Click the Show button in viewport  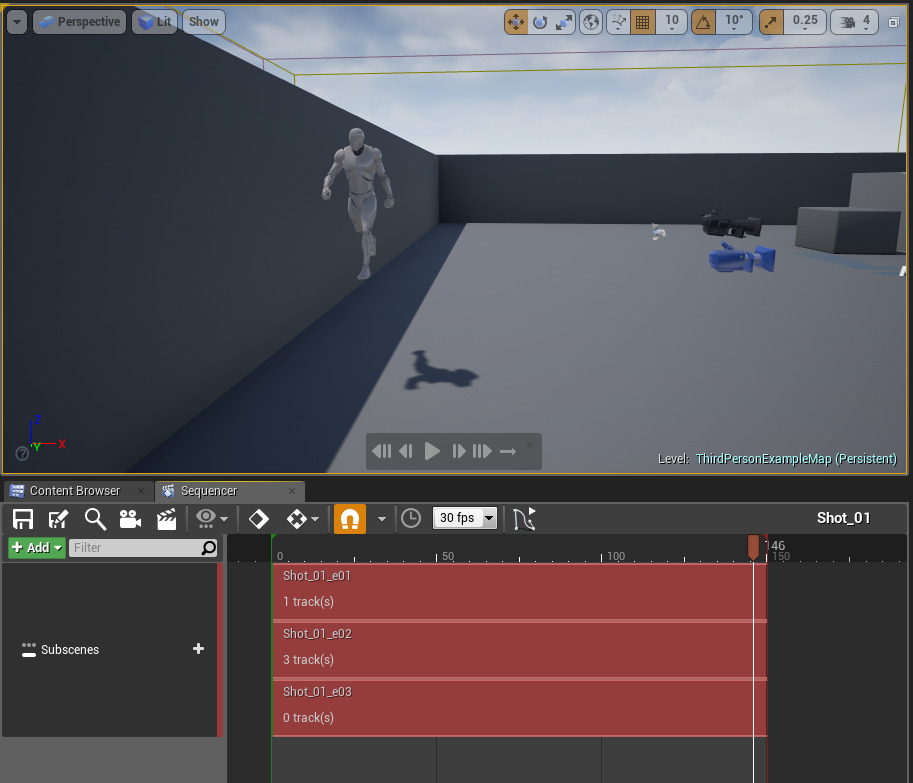coord(204,21)
